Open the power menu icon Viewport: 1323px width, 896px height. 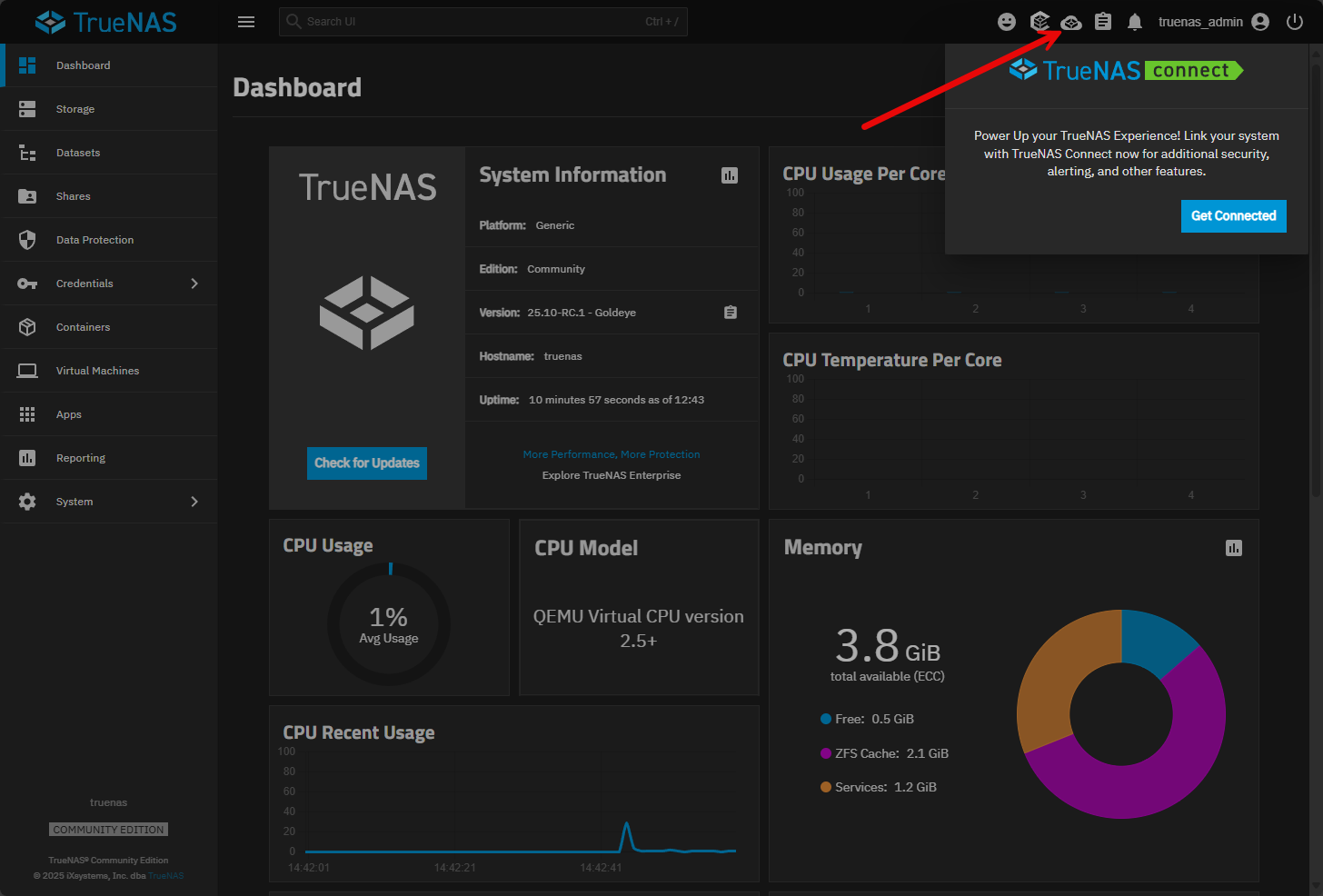click(x=1295, y=22)
